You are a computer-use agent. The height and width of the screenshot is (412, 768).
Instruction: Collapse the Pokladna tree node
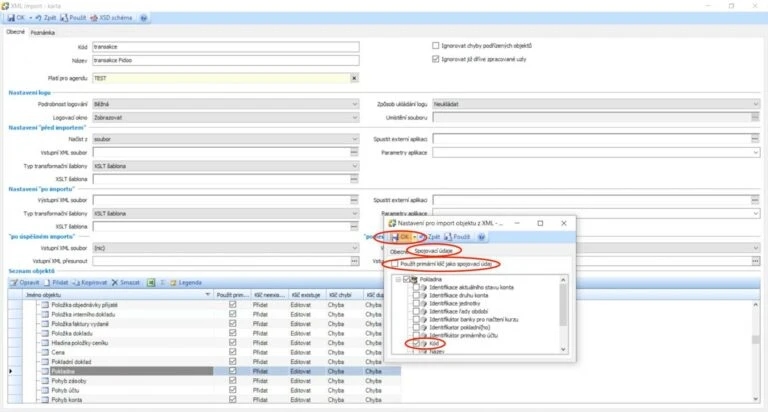pos(398,279)
